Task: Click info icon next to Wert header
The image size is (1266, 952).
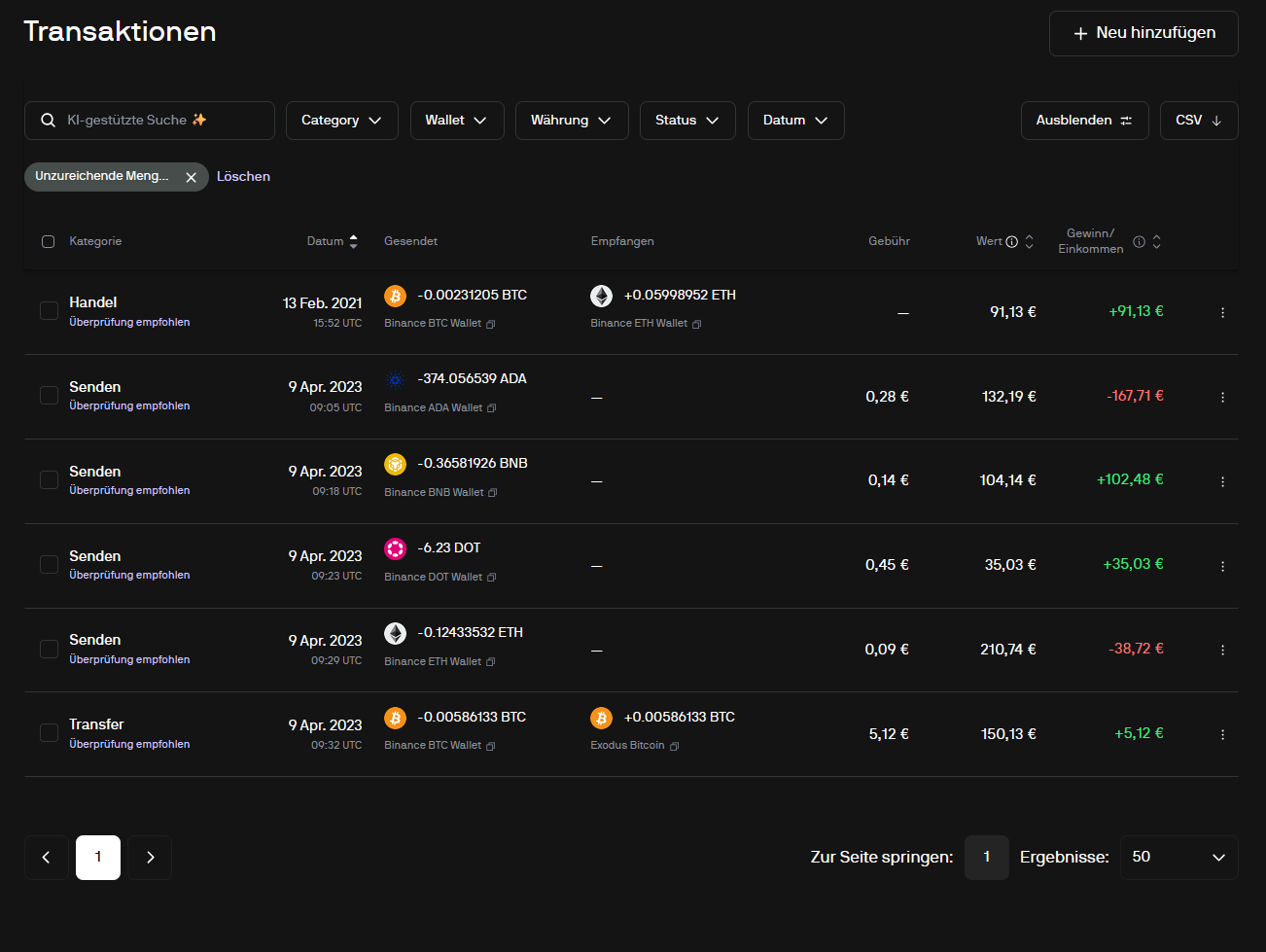Action: point(1011,242)
